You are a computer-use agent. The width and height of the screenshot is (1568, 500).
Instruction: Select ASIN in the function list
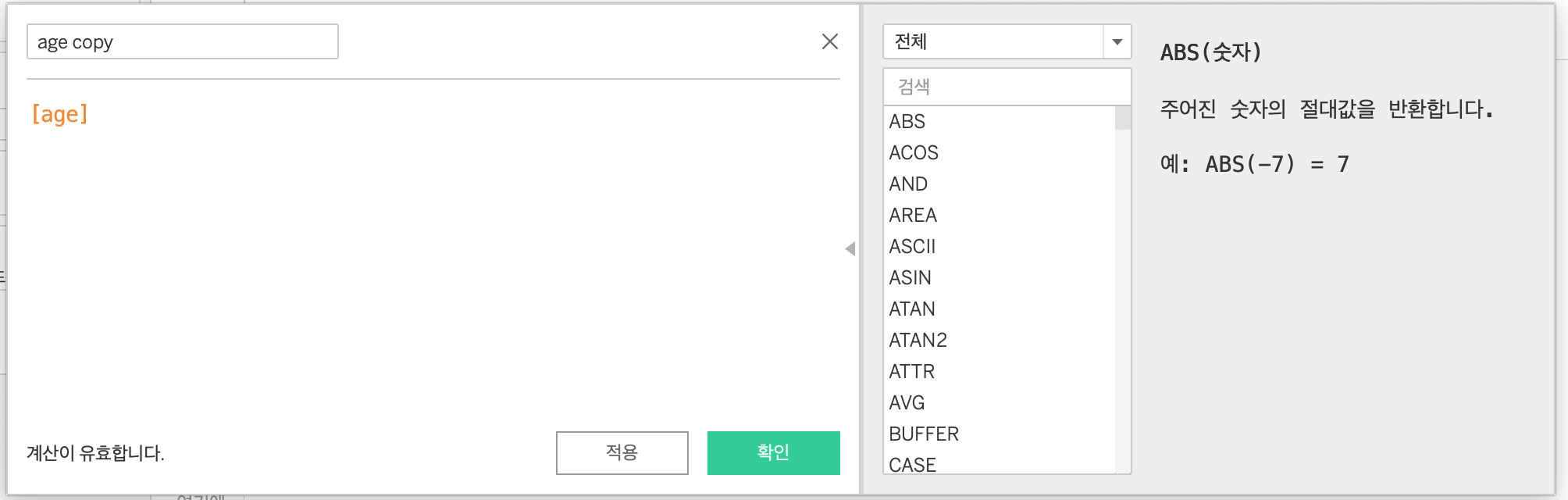click(1000, 277)
